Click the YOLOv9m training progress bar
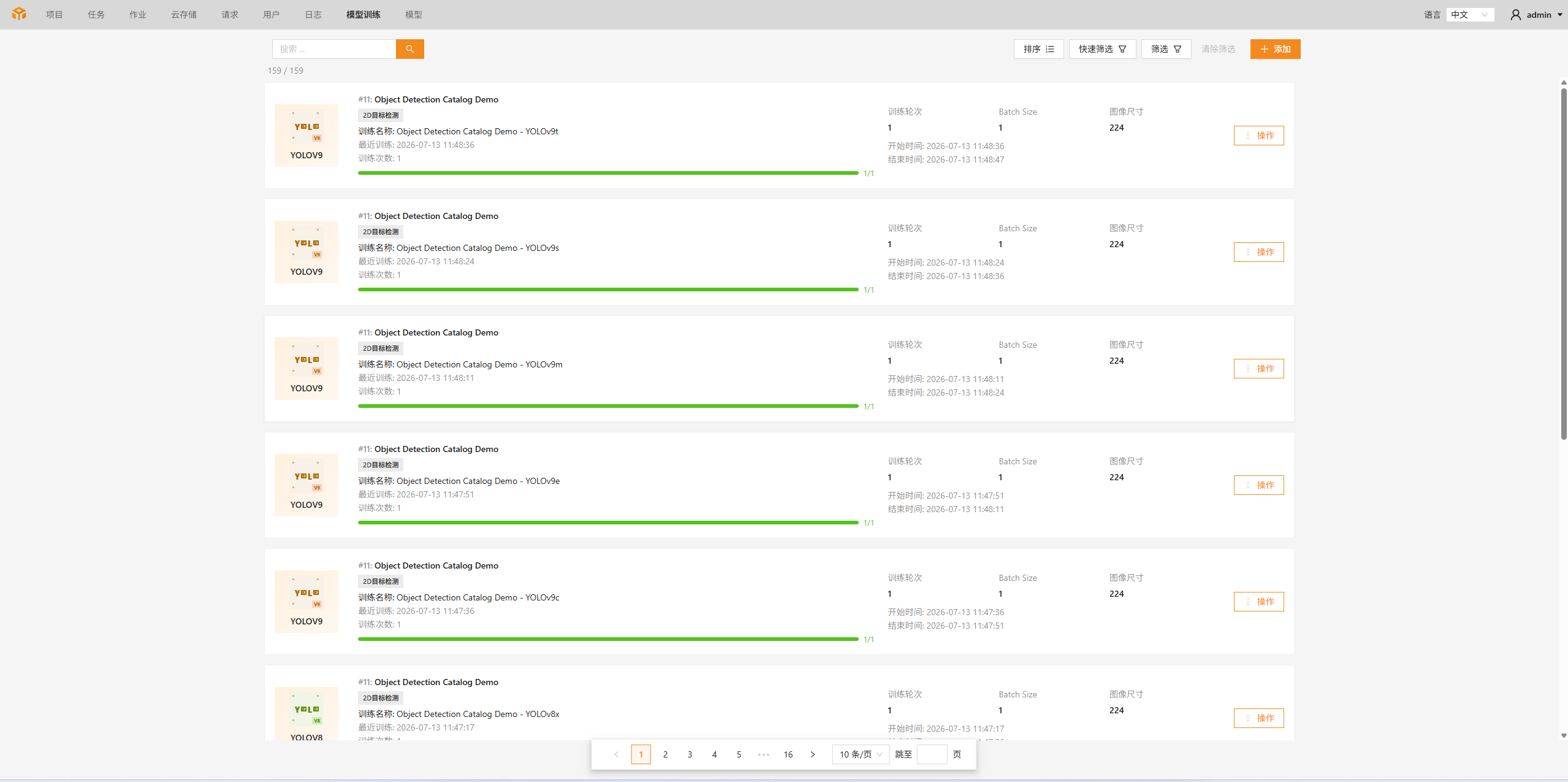Screen dimensions: 1568x782 pyautogui.click(x=608, y=406)
